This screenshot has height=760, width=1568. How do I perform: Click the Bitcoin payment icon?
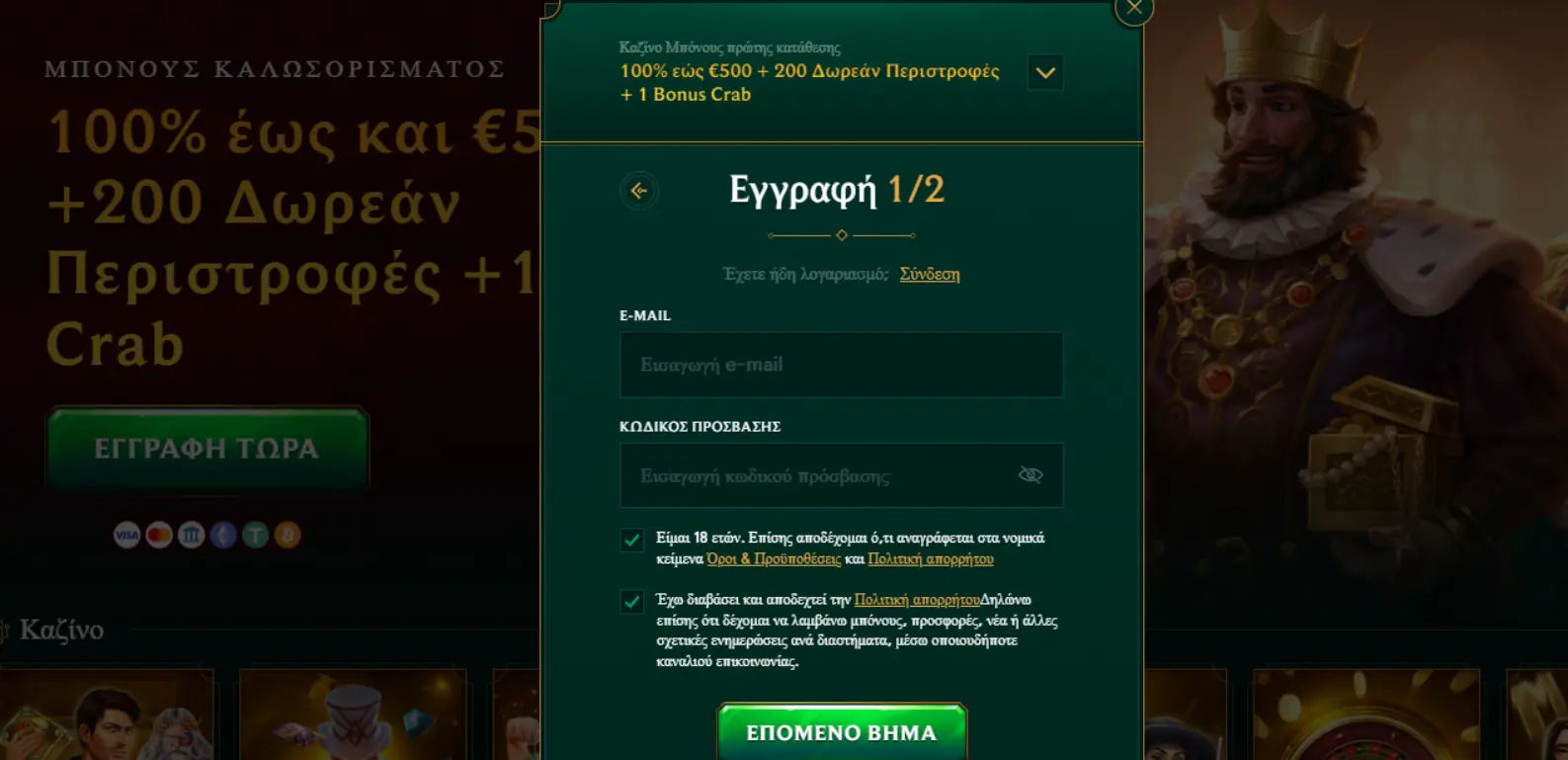pyautogui.click(x=288, y=536)
